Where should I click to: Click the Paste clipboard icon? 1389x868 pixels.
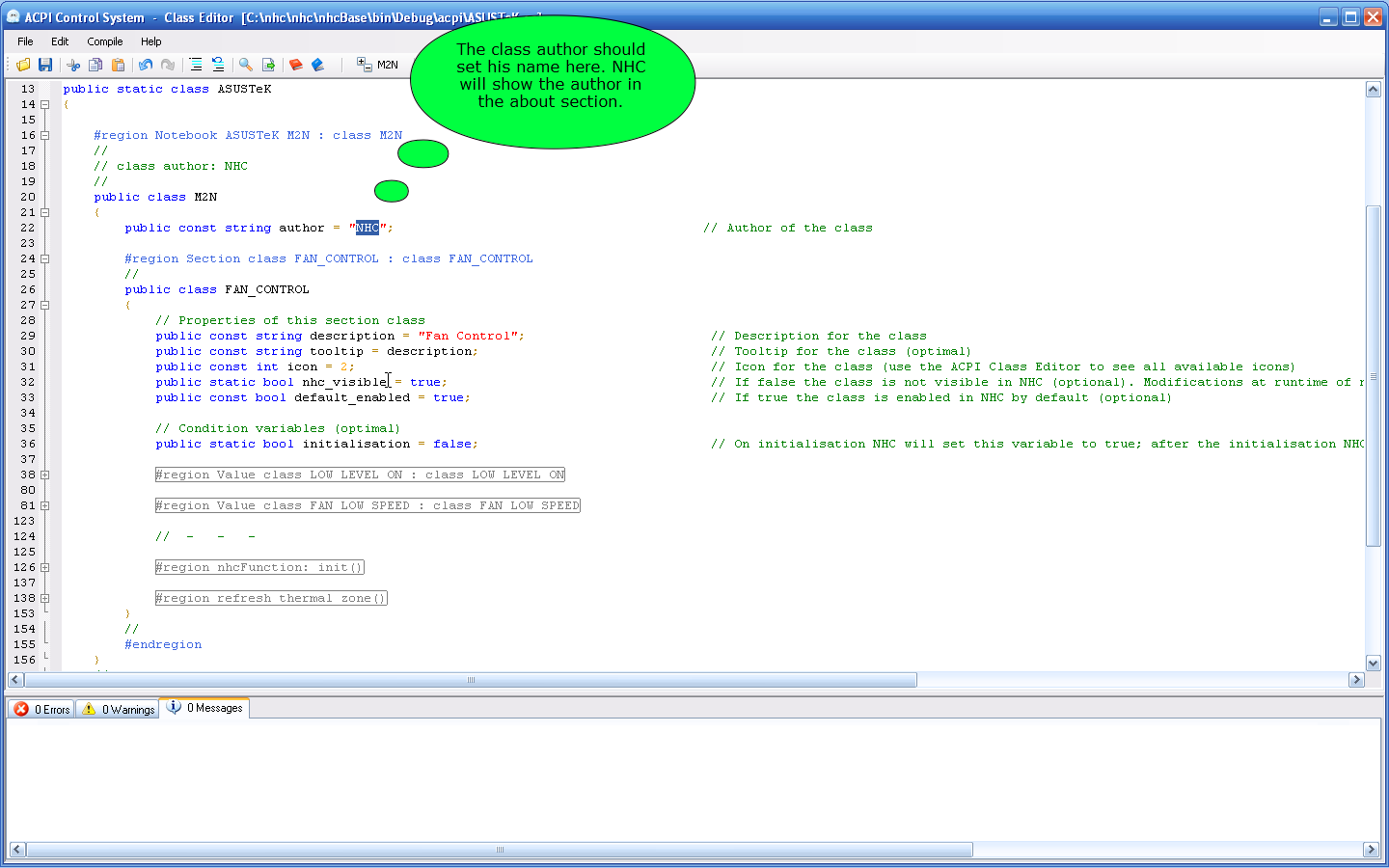coord(118,65)
